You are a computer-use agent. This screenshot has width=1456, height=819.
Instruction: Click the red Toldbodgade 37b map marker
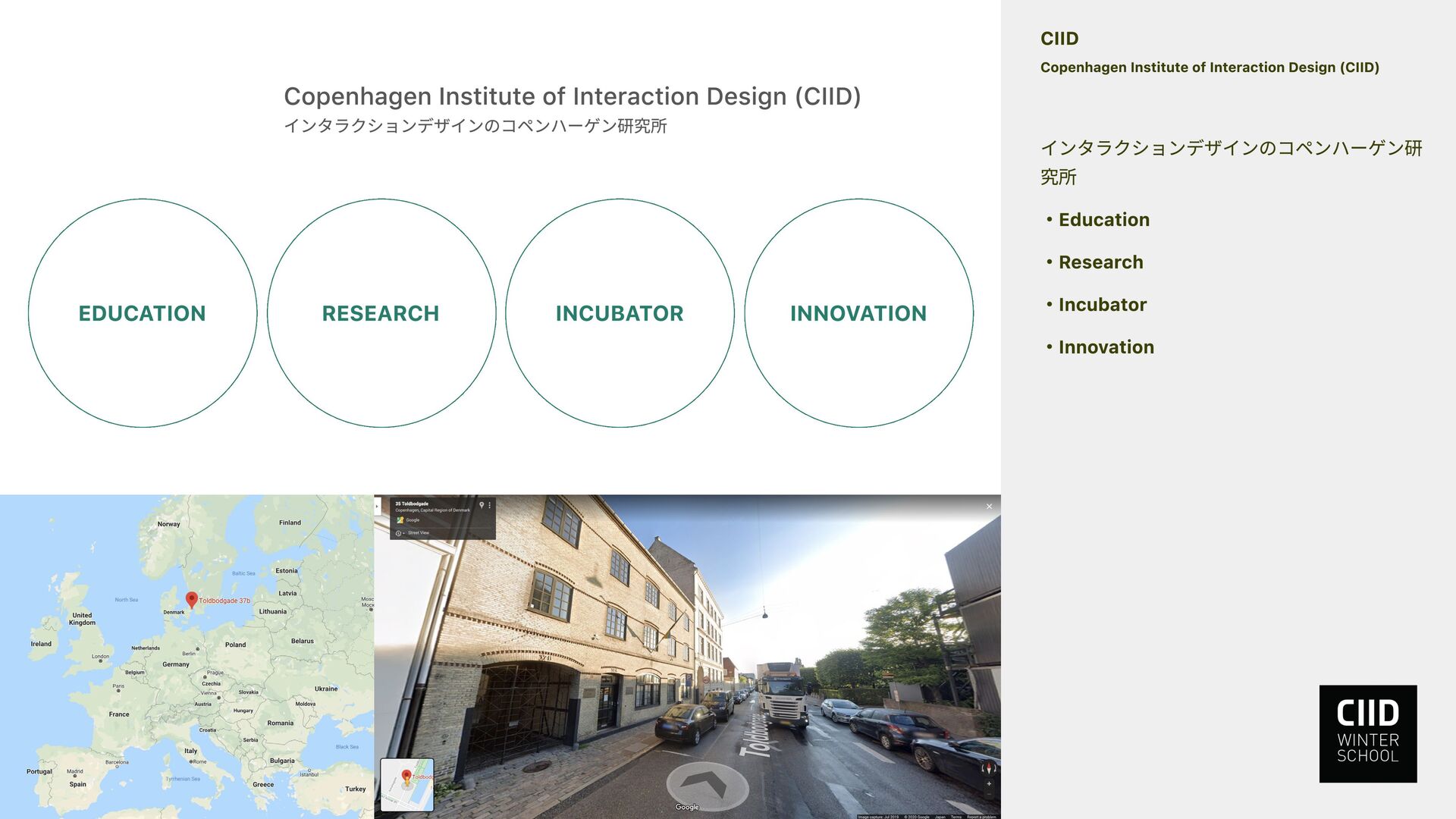[x=192, y=600]
